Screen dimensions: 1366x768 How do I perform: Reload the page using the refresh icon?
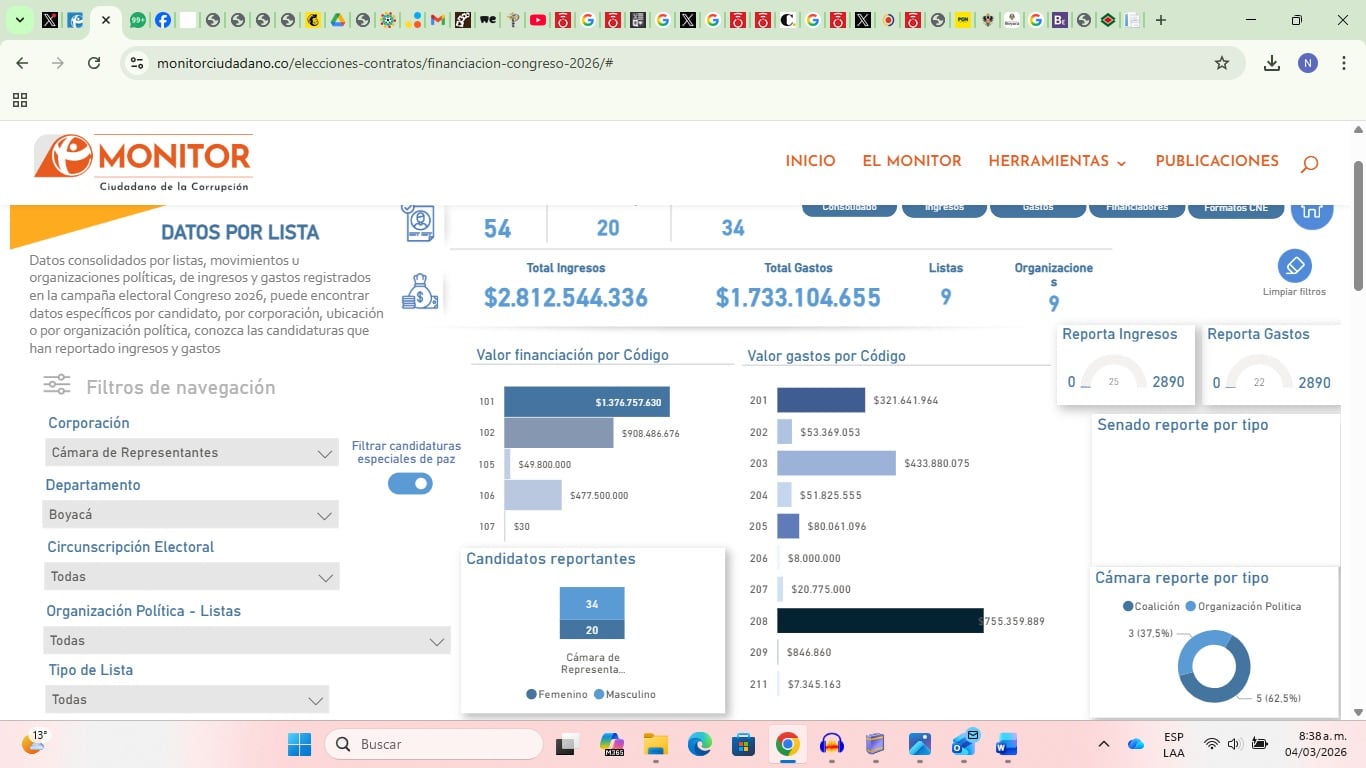coord(94,63)
